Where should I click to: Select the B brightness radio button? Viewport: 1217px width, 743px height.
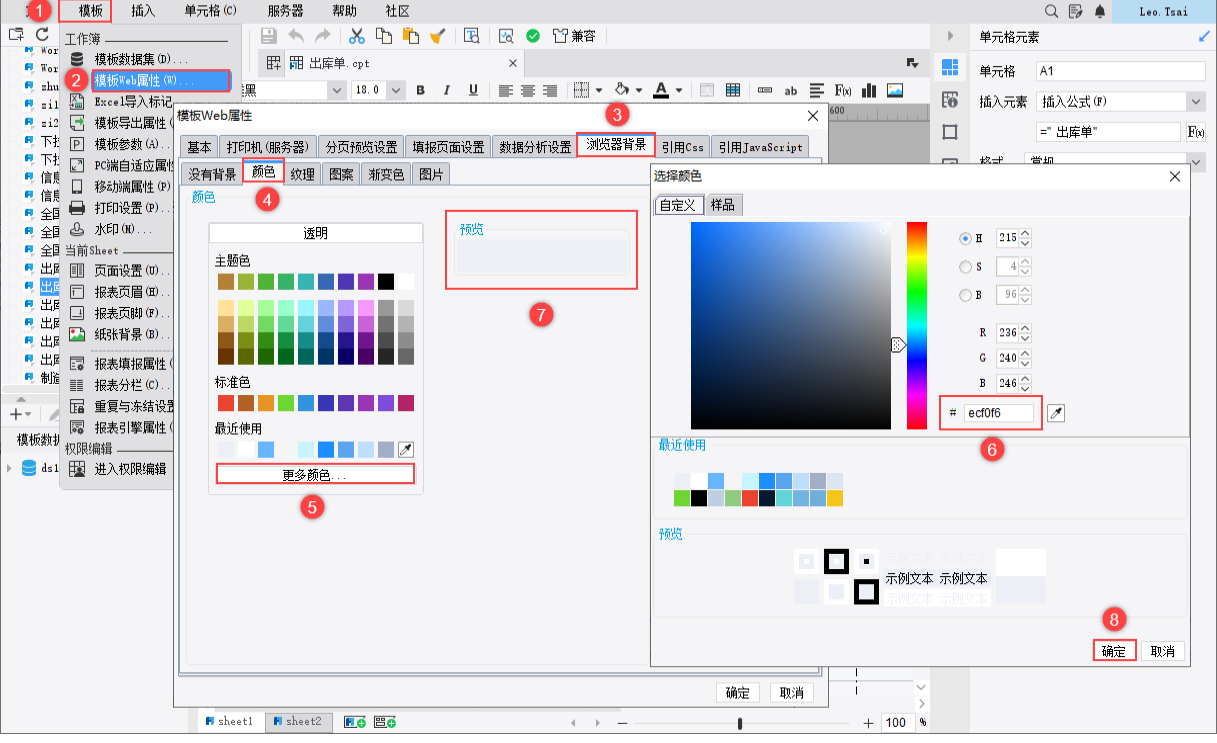(965, 295)
